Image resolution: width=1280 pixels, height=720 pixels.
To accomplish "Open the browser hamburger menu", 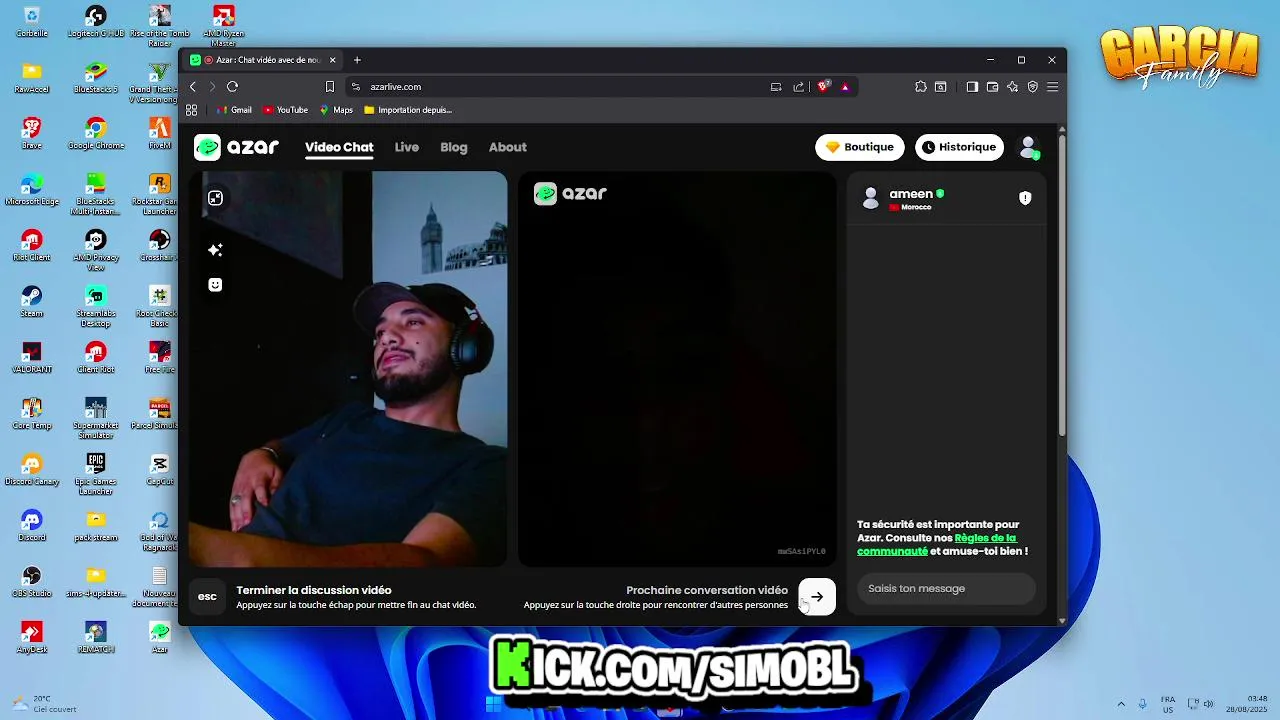I will (x=1052, y=87).
